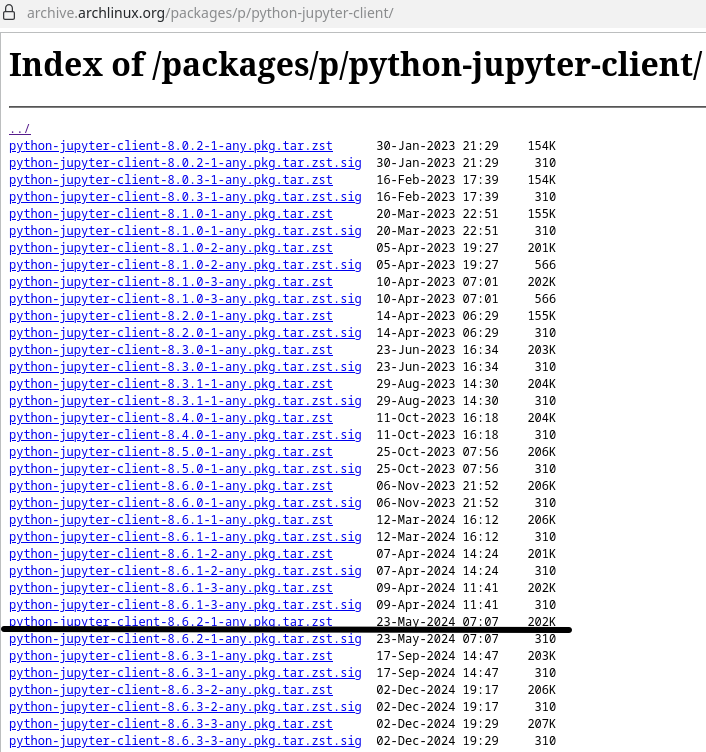Open python-jupyter-client-8.1.0-1-any.pkg.tar.zst.sig link

click(x=185, y=231)
